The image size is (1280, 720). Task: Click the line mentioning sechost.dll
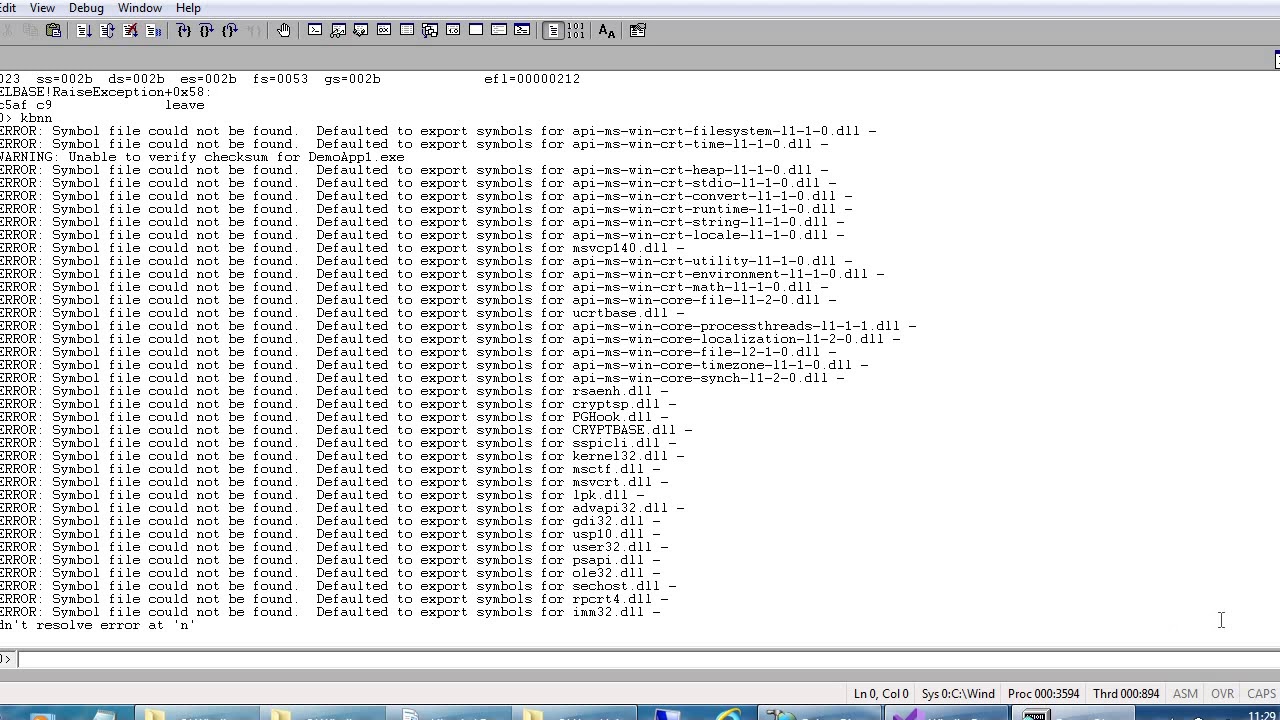click(338, 586)
